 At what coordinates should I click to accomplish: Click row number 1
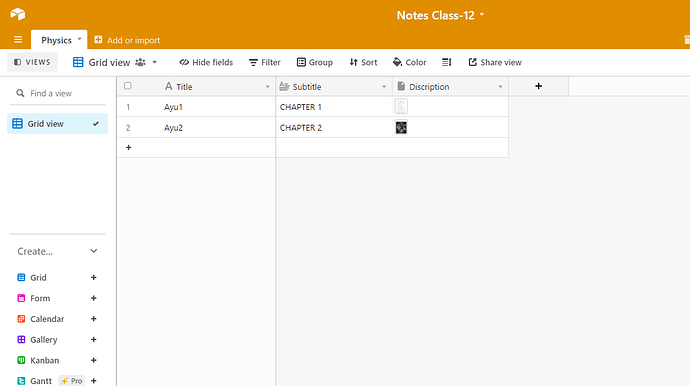[128, 107]
